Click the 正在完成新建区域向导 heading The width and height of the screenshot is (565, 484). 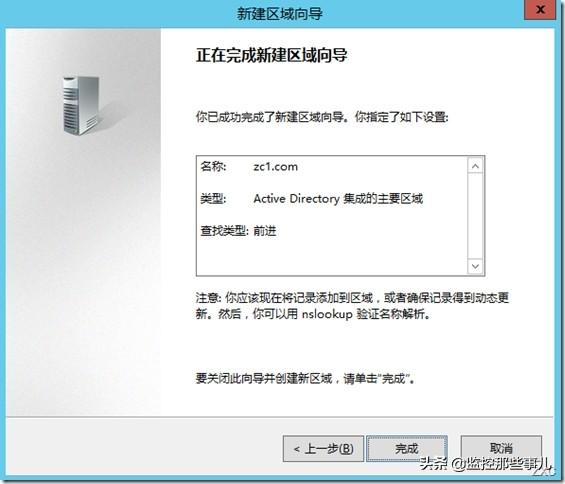[272, 55]
